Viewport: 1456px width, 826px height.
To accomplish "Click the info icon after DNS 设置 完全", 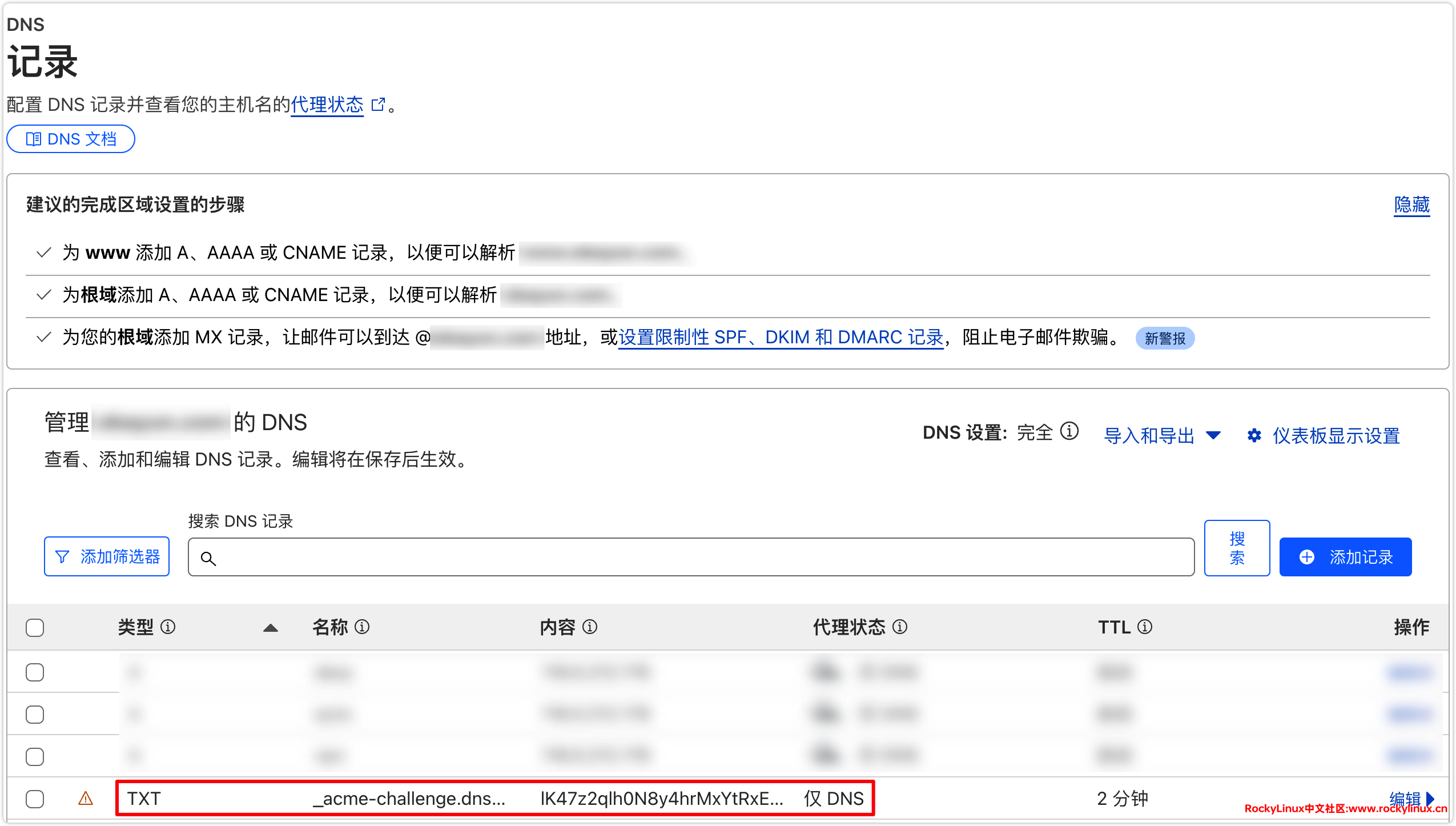I will point(1069,431).
